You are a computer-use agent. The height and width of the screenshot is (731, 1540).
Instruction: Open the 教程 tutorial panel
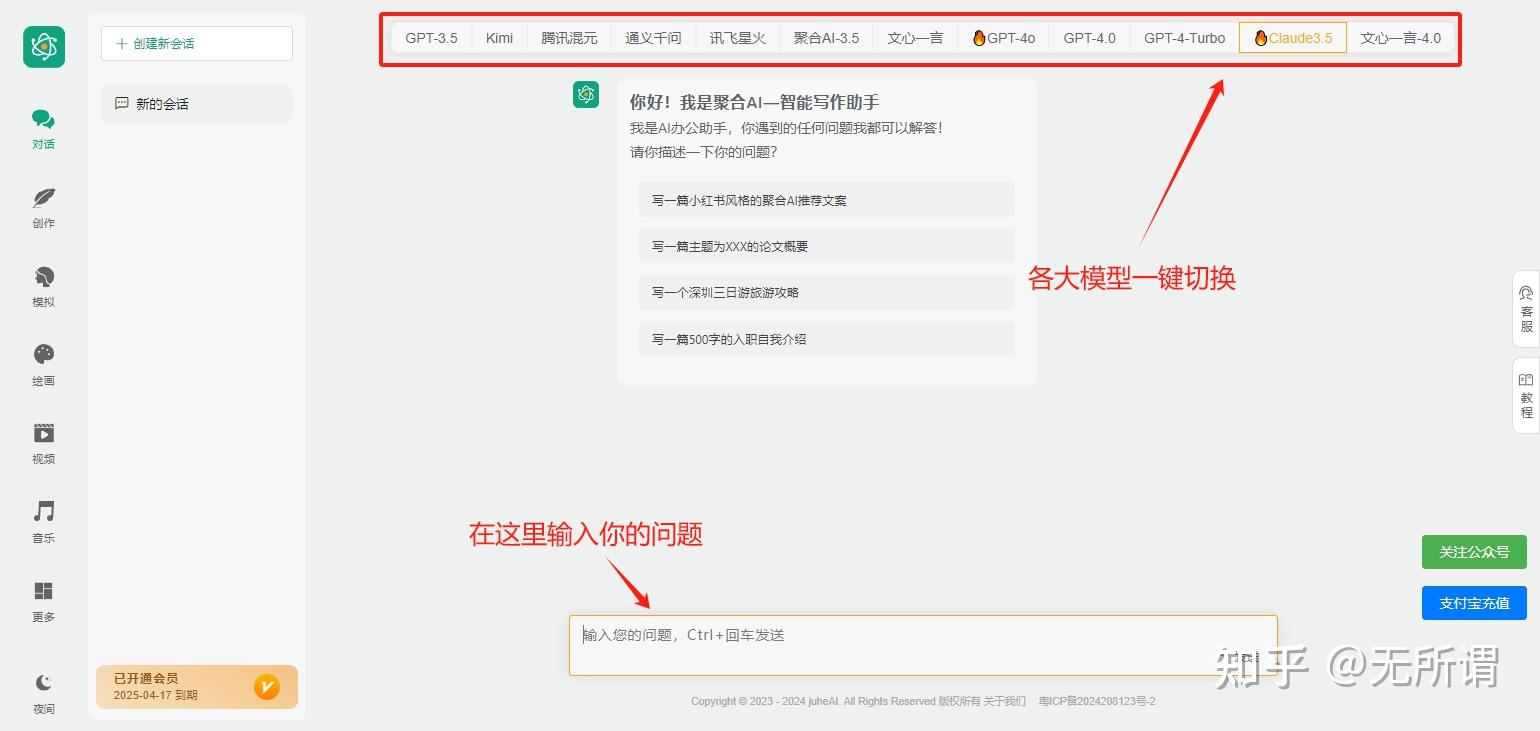tap(1525, 393)
